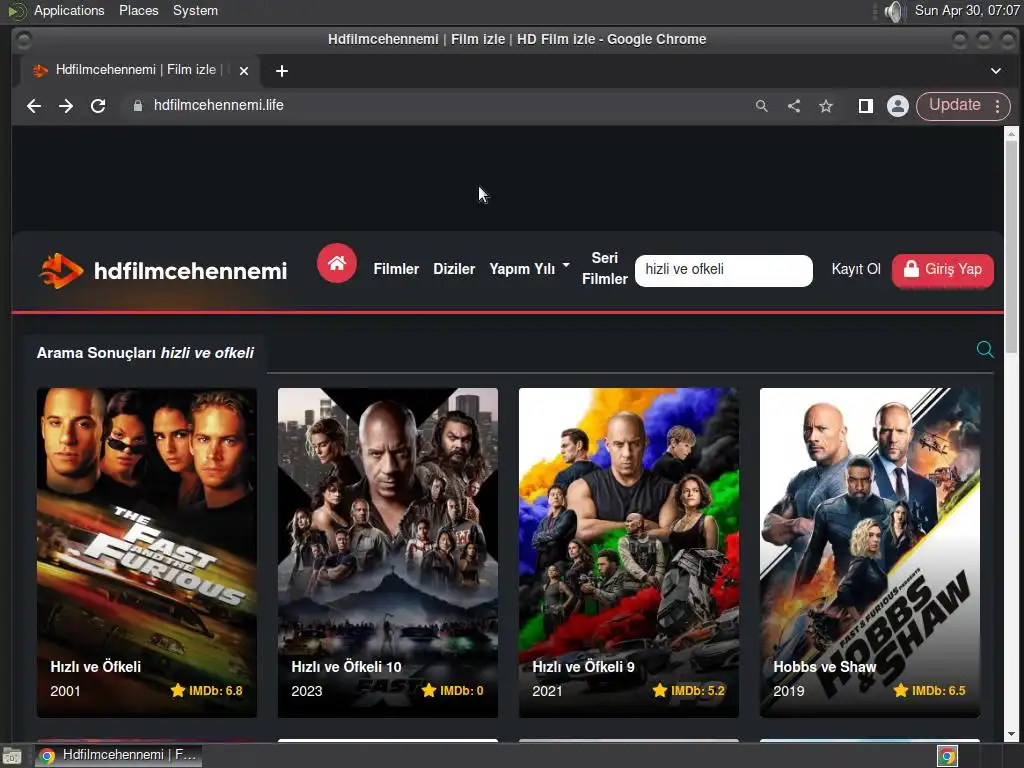Click the Giriş Yap login button
This screenshot has width=1024, height=768.
pos(942,270)
